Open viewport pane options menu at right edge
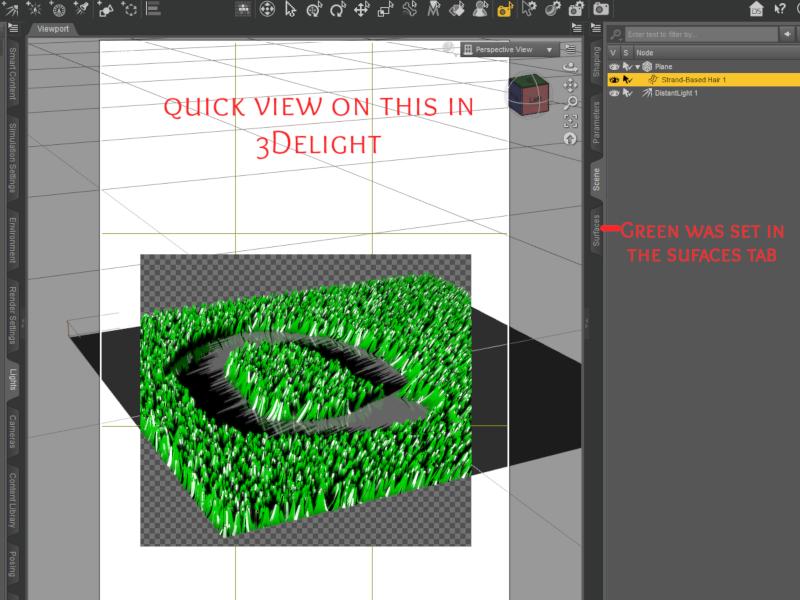 tap(577, 28)
